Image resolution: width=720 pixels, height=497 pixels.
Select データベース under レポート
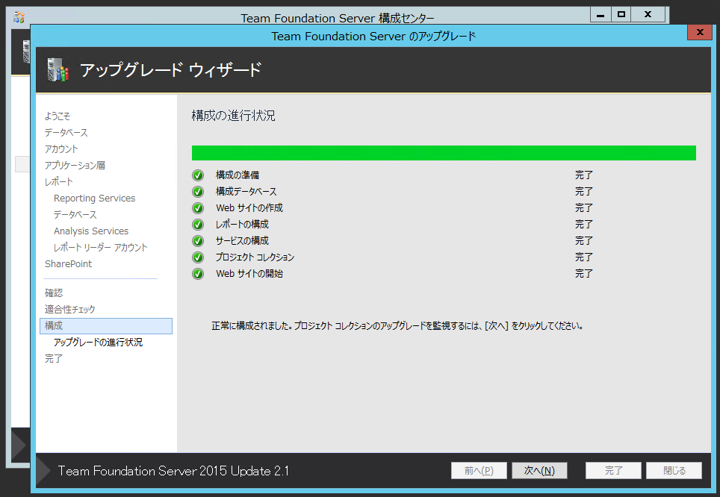(75, 215)
